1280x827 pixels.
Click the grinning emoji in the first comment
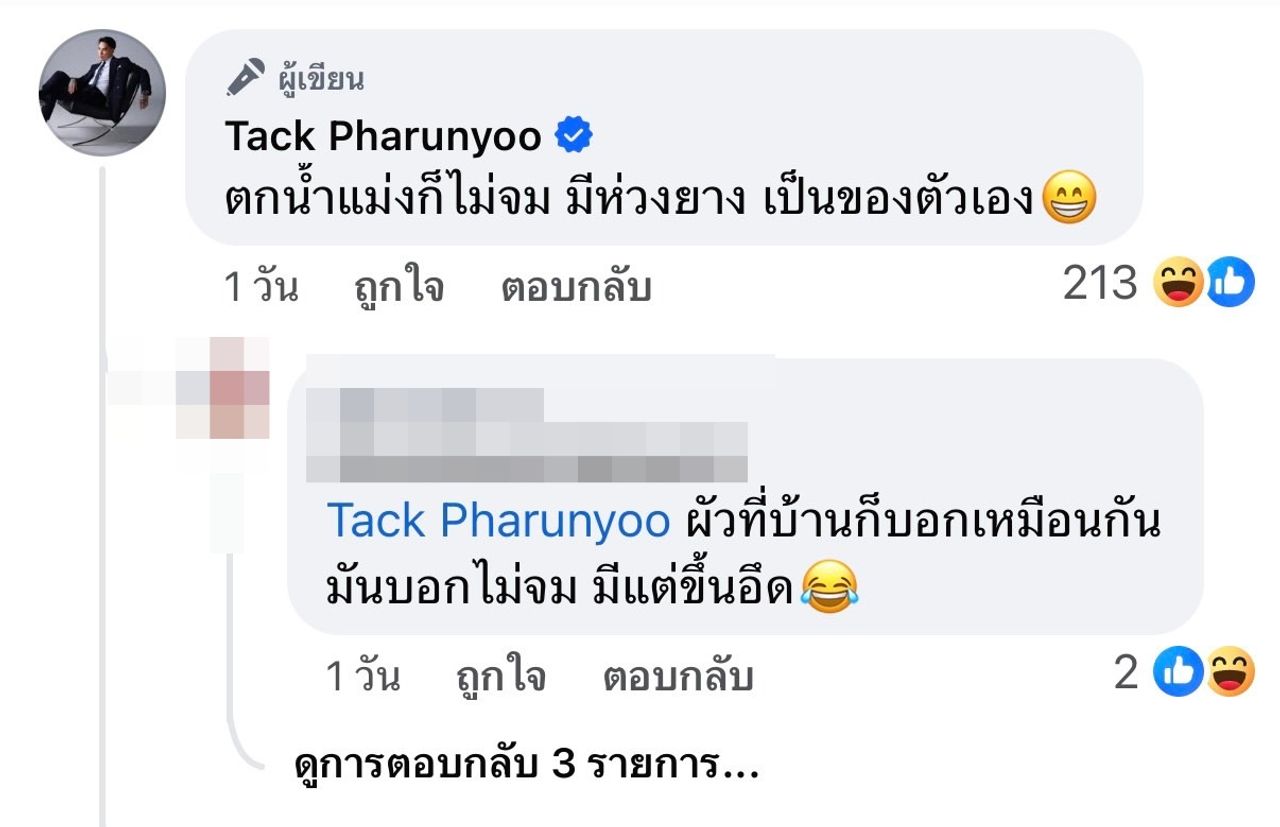1069,198
